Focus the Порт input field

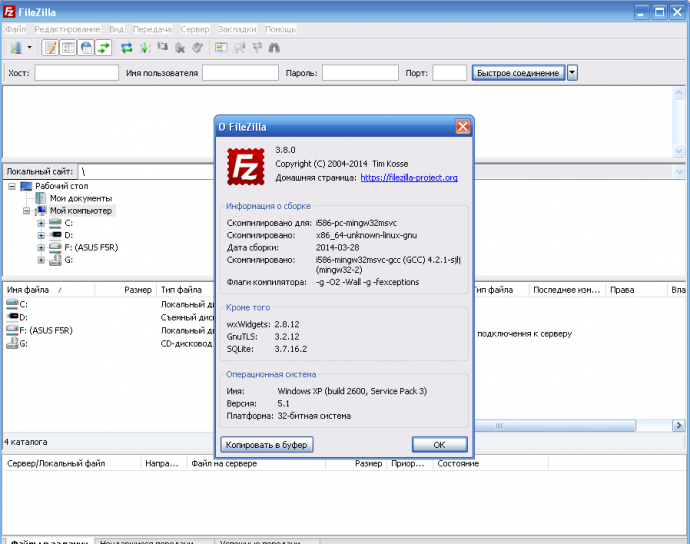(449, 73)
